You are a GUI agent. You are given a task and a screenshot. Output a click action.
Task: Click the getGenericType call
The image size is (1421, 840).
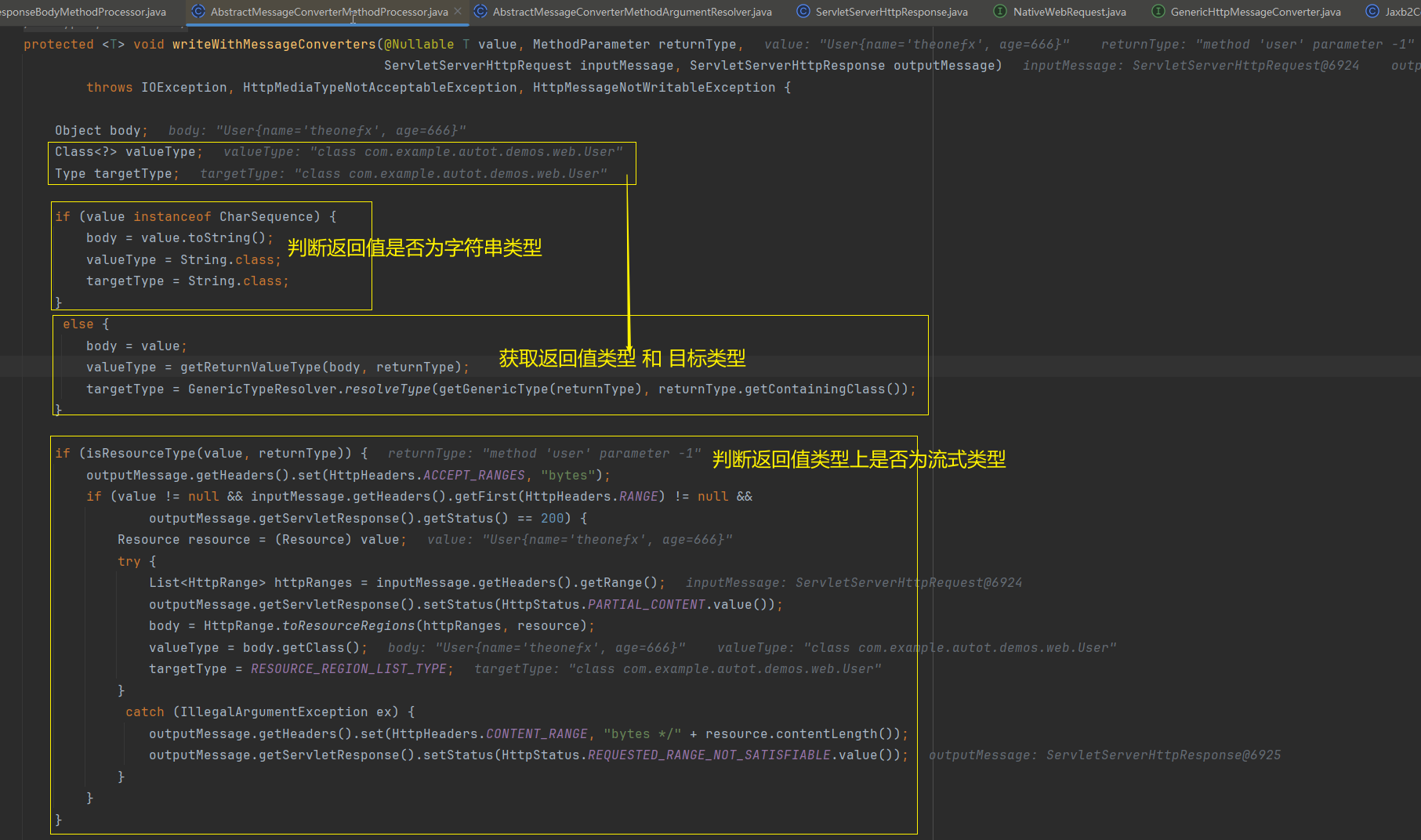click(x=494, y=389)
